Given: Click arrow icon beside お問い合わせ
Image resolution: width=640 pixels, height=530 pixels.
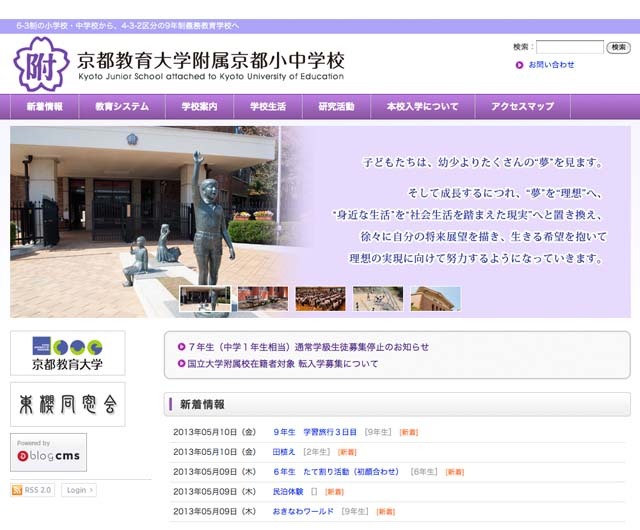Looking at the screenshot, I should [520, 65].
